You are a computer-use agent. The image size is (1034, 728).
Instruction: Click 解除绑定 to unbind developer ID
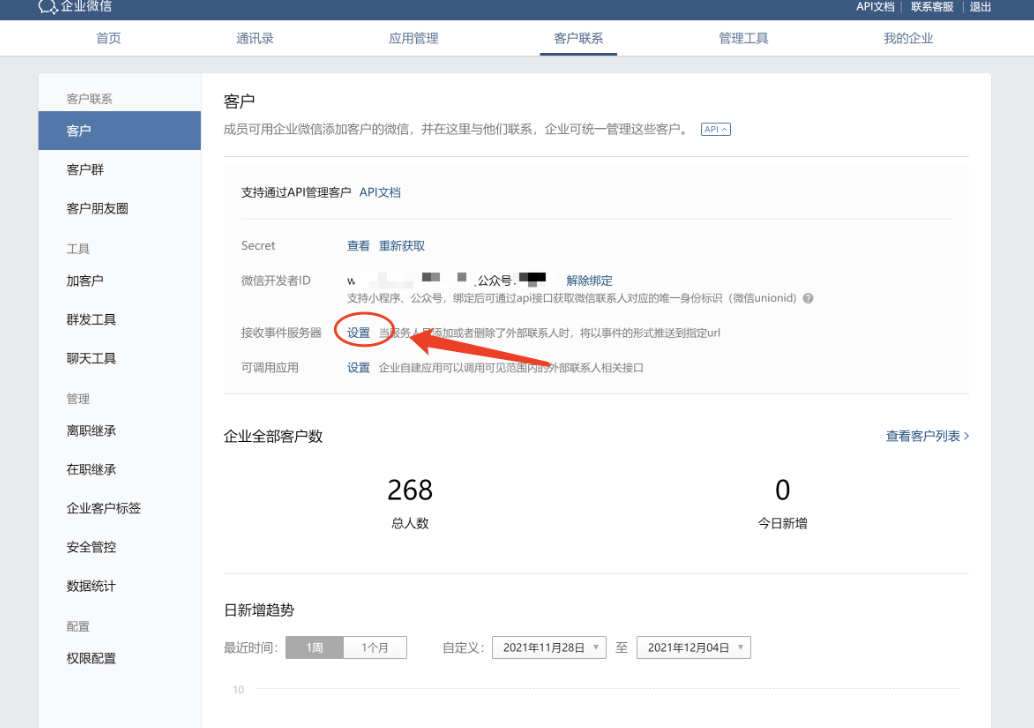pyautogui.click(x=589, y=281)
